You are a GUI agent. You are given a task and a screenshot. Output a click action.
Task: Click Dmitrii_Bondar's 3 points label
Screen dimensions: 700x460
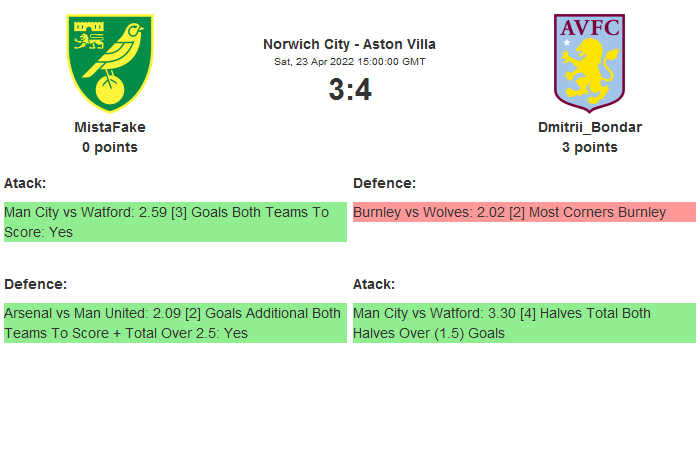pyautogui.click(x=590, y=147)
